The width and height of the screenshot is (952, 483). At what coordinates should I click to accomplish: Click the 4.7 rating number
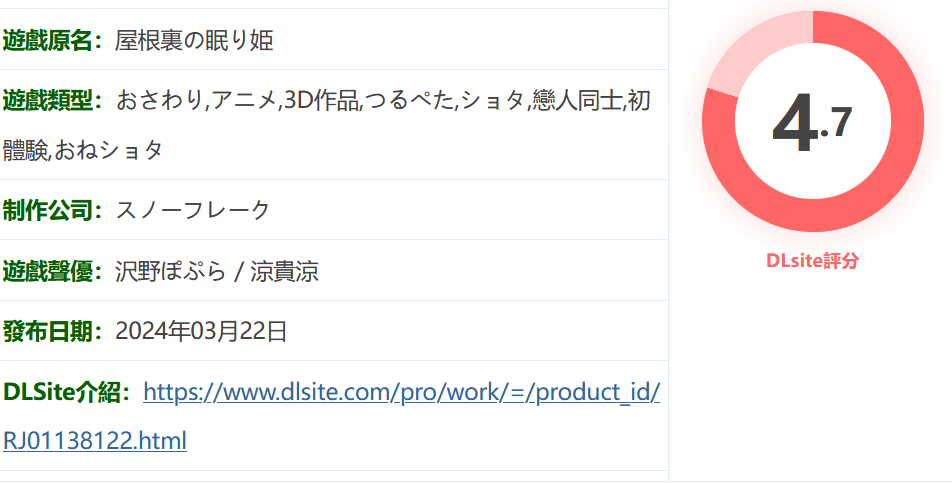click(812, 123)
